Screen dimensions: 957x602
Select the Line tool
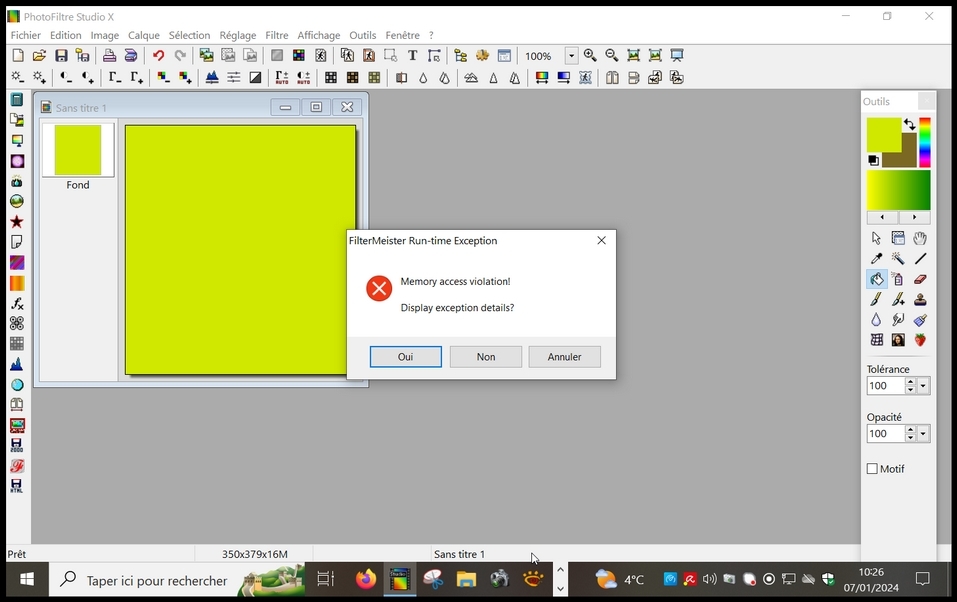(920, 259)
